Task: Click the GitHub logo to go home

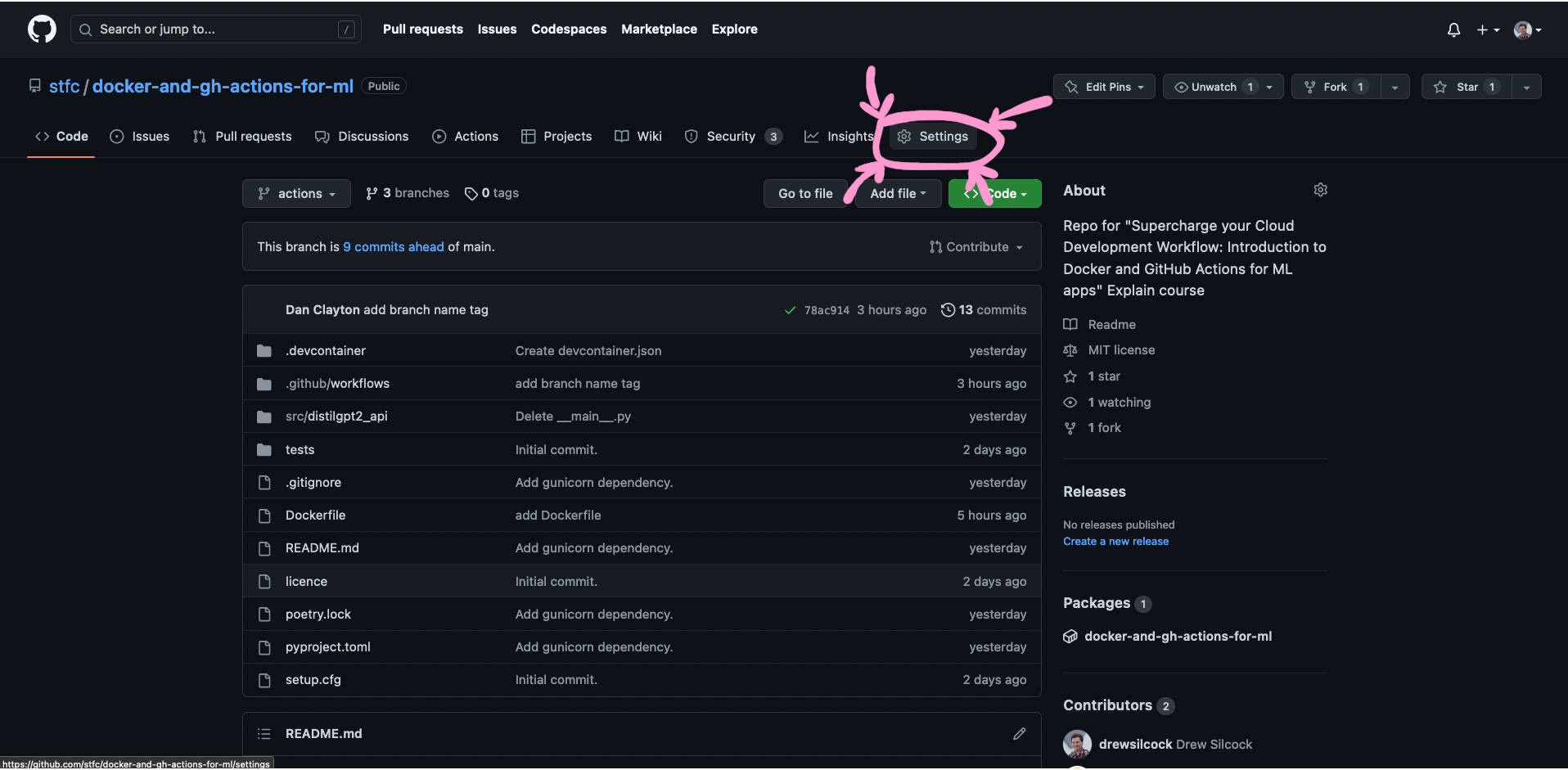Action: 41,29
